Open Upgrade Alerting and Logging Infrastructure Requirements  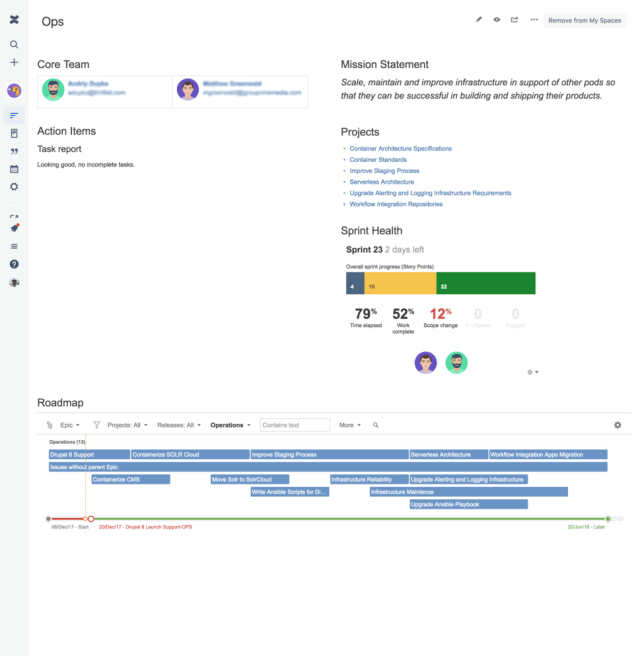tap(430, 193)
